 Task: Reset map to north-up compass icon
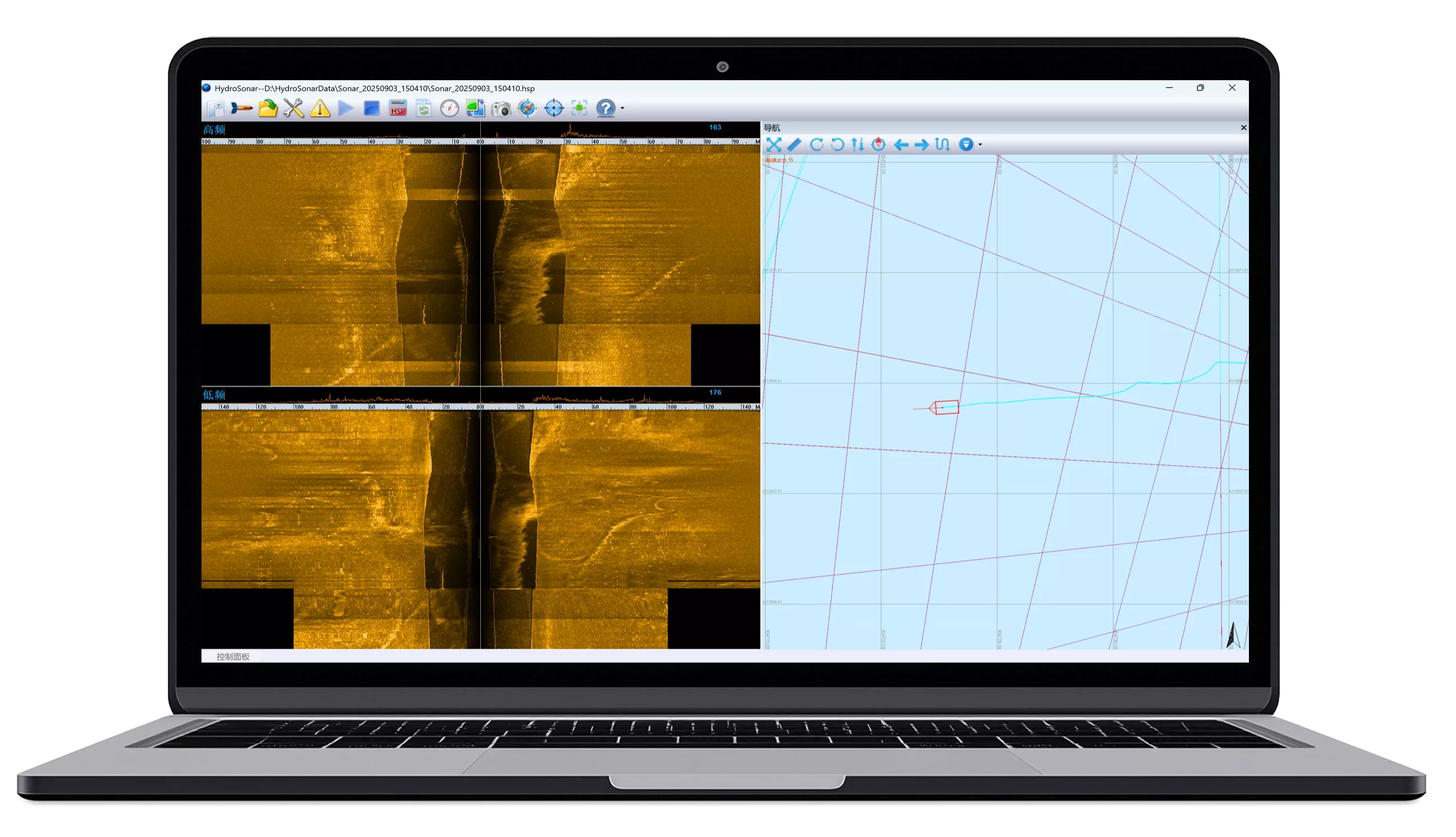[x=879, y=144]
